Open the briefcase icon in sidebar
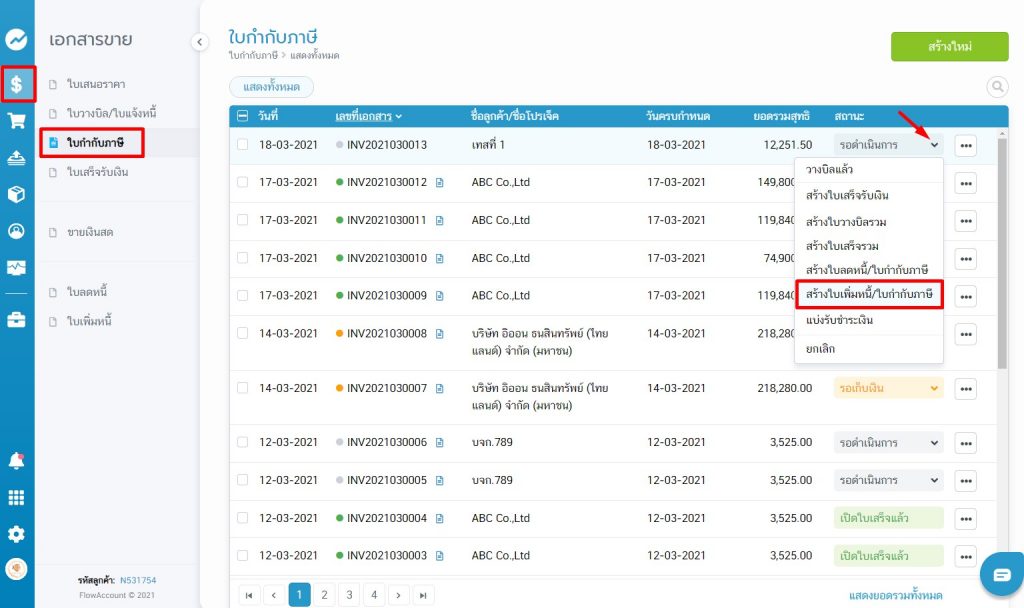This screenshot has width=1024, height=608. (16, 320)
